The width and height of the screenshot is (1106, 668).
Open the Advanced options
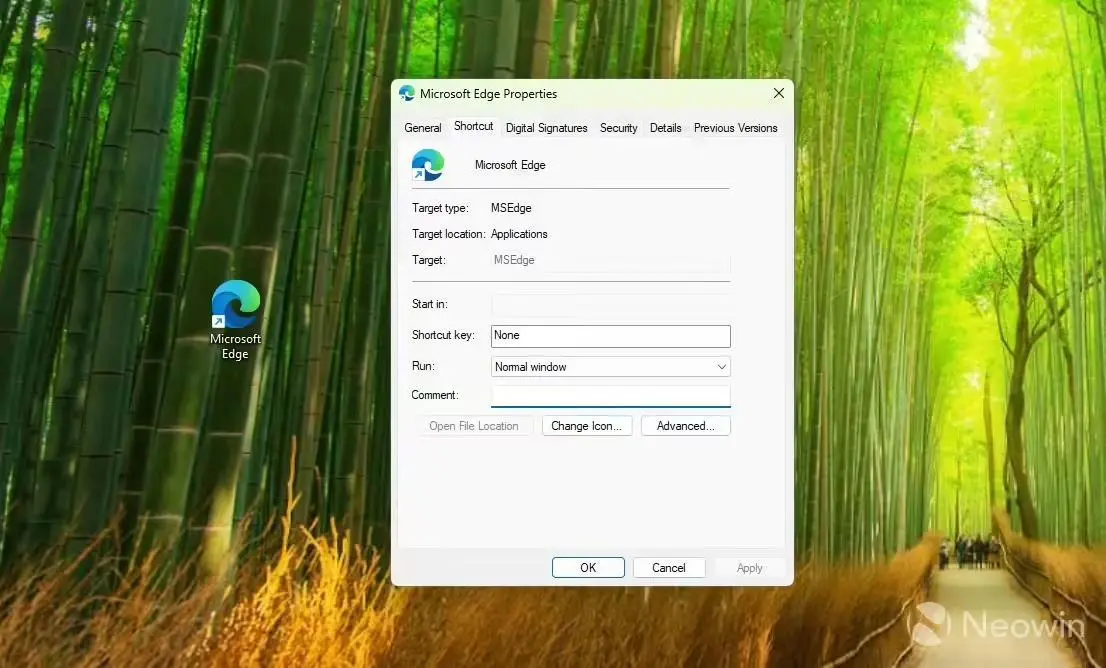click(x=686, y=425)
